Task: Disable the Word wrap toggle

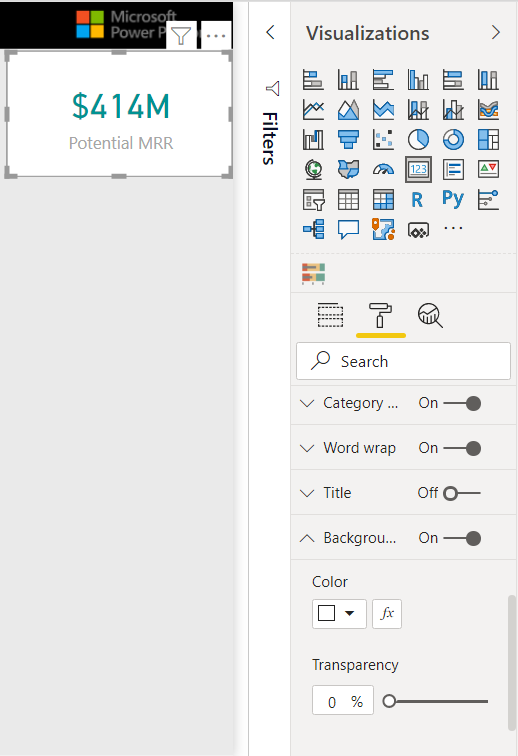Action: click(x=462, y=448)
